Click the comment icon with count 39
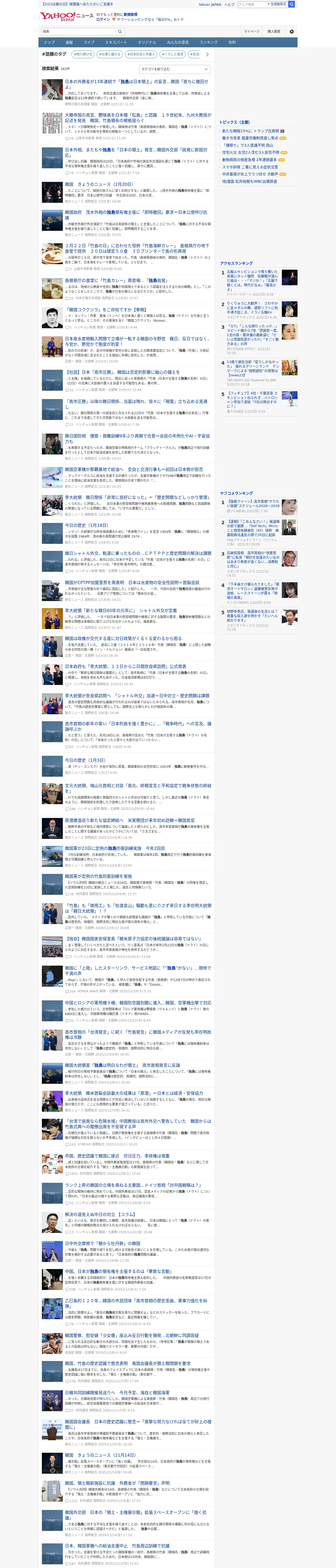The image size is (336, 1568). [67, 138]
